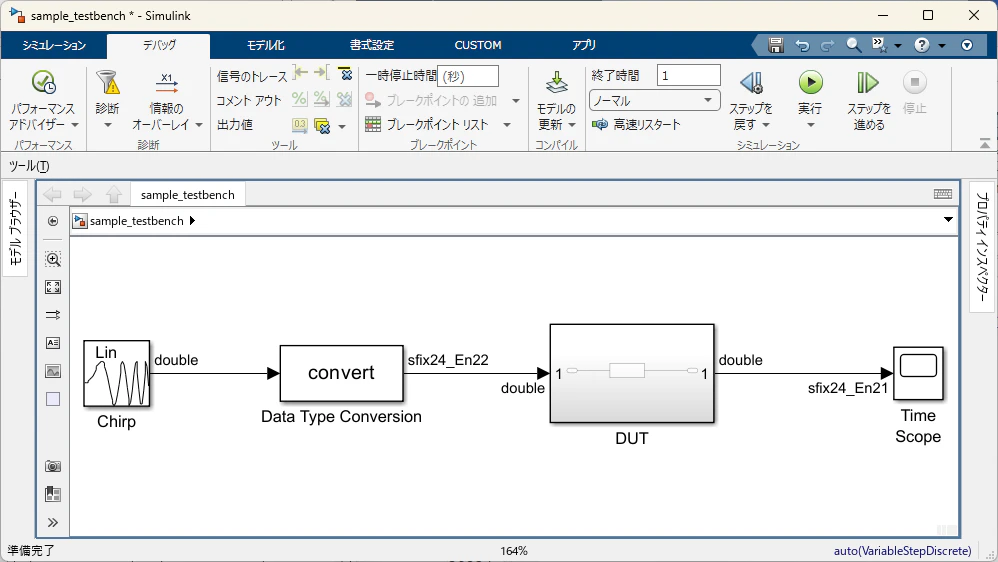The height and width of the screenshot is (562, 998).
Task: Click the 一時停止時間 pause time field
Action: (468, 76)
